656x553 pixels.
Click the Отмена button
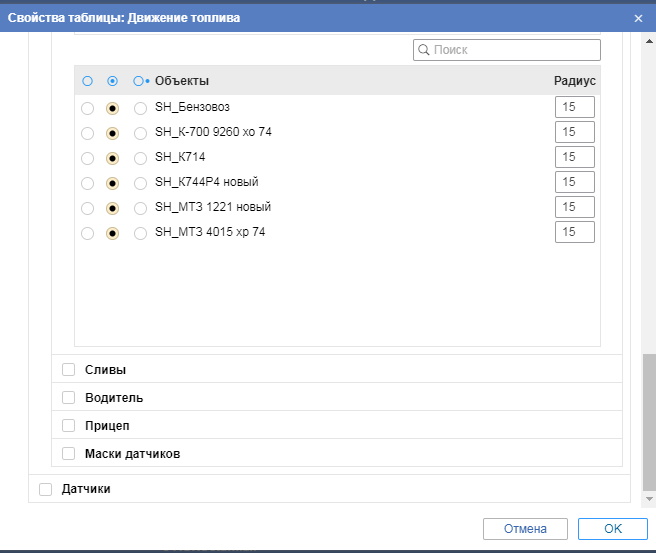pyautogui.click(x=525, y=529)
